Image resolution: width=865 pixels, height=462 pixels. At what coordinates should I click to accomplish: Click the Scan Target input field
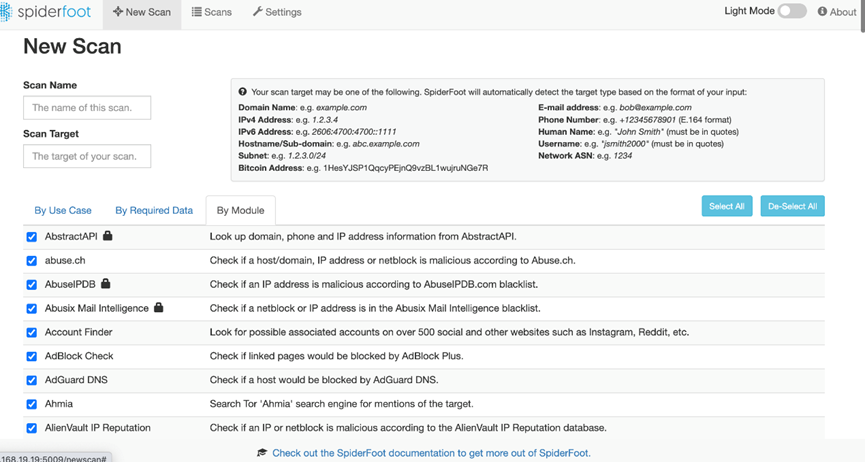click(87, 156)
